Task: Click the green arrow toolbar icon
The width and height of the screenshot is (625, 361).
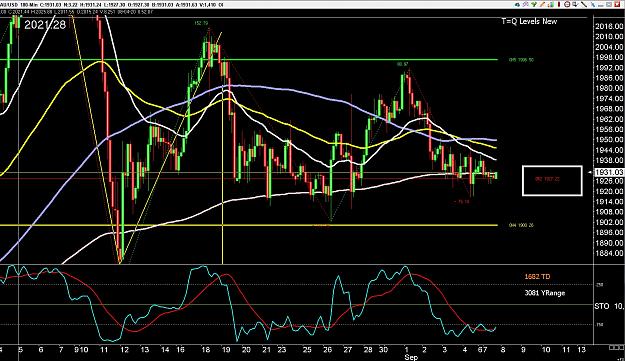Action: [534, 4]
